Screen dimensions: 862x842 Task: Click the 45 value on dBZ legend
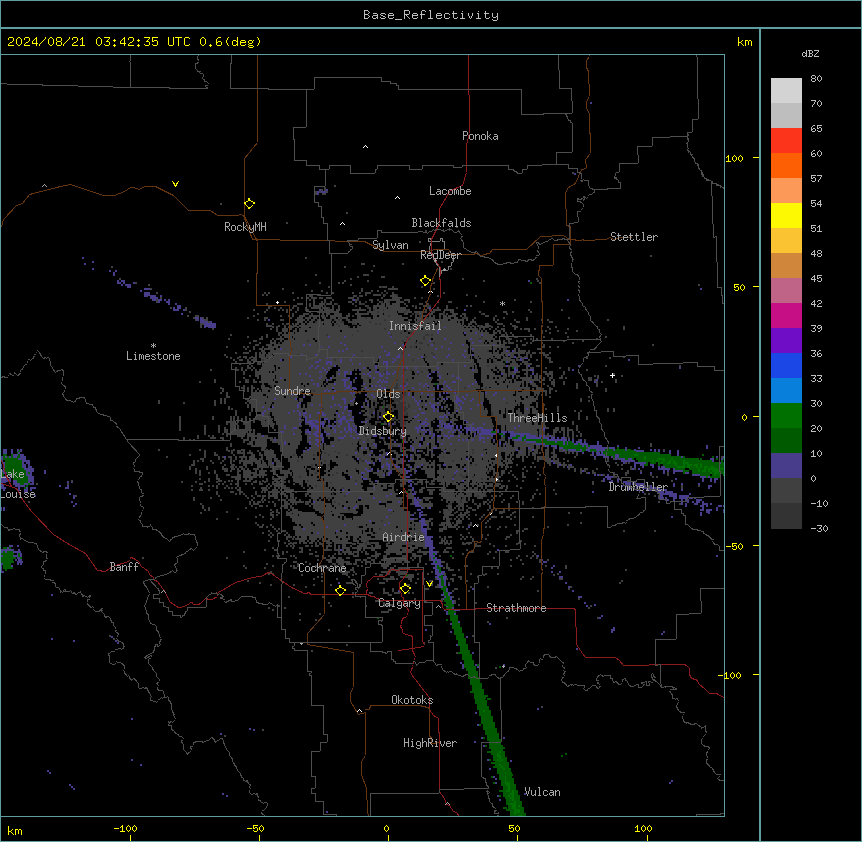[x=816, y=279]
